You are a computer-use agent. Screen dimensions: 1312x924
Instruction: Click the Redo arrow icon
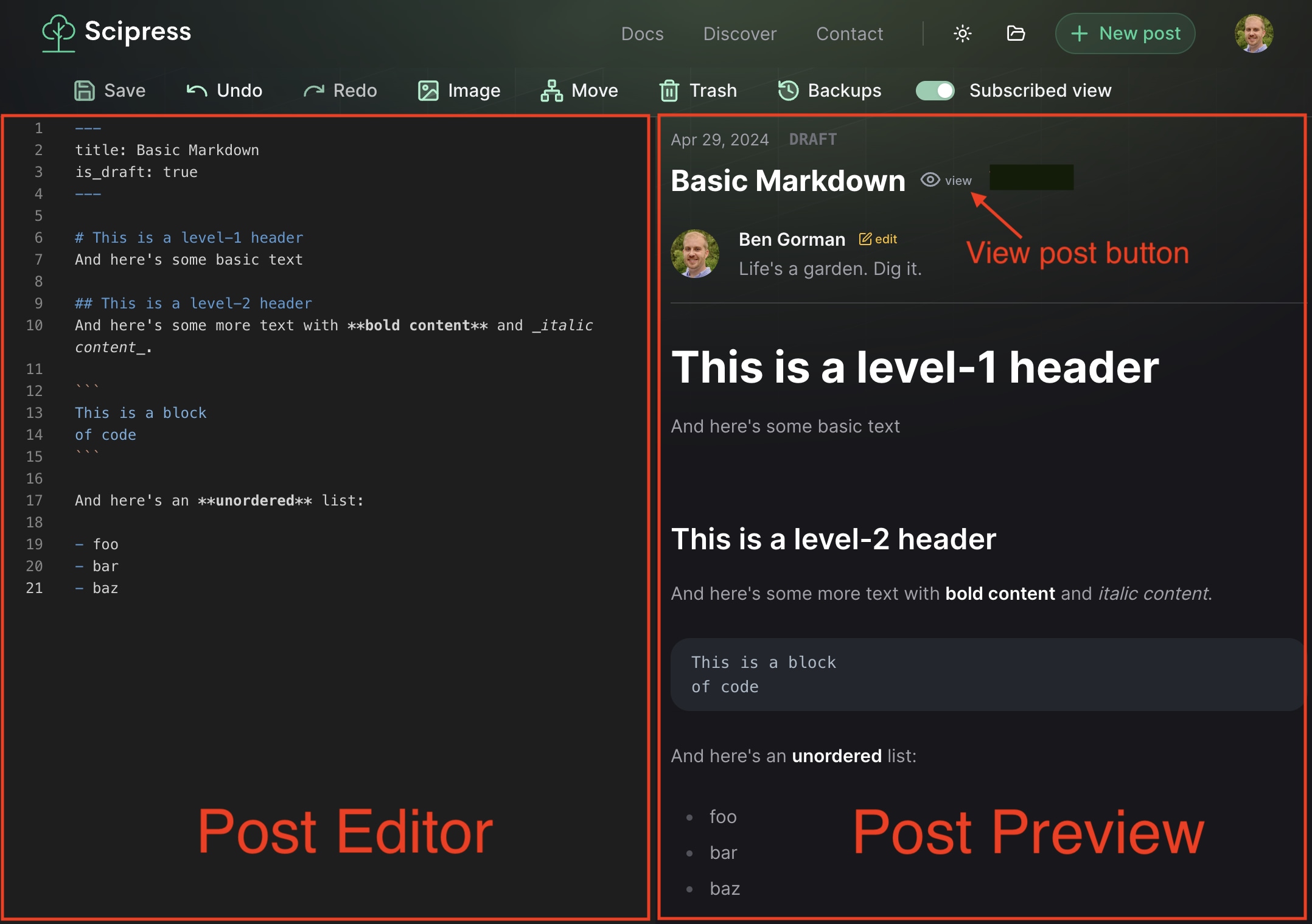coord(314,91)
